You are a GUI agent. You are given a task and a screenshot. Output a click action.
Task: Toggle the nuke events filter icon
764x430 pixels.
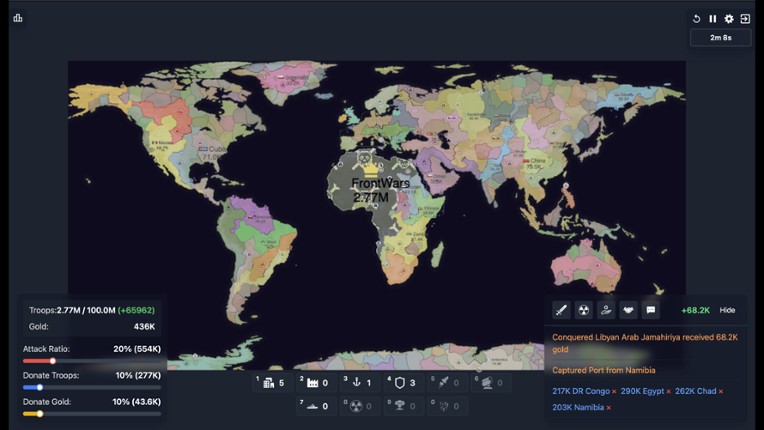[x=584, y=310]
